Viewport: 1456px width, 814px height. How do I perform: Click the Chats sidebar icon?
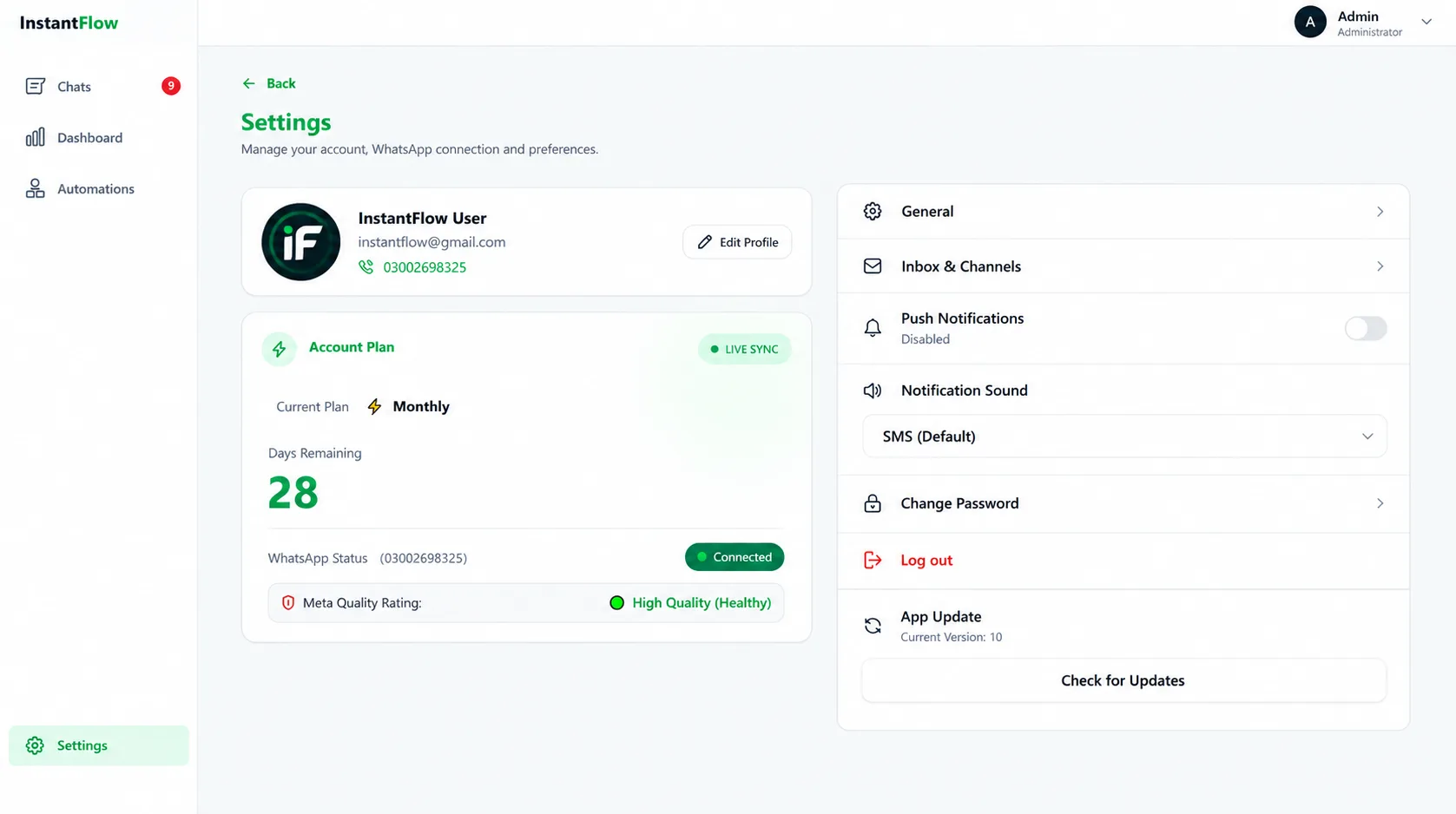(x=36, y=86)
